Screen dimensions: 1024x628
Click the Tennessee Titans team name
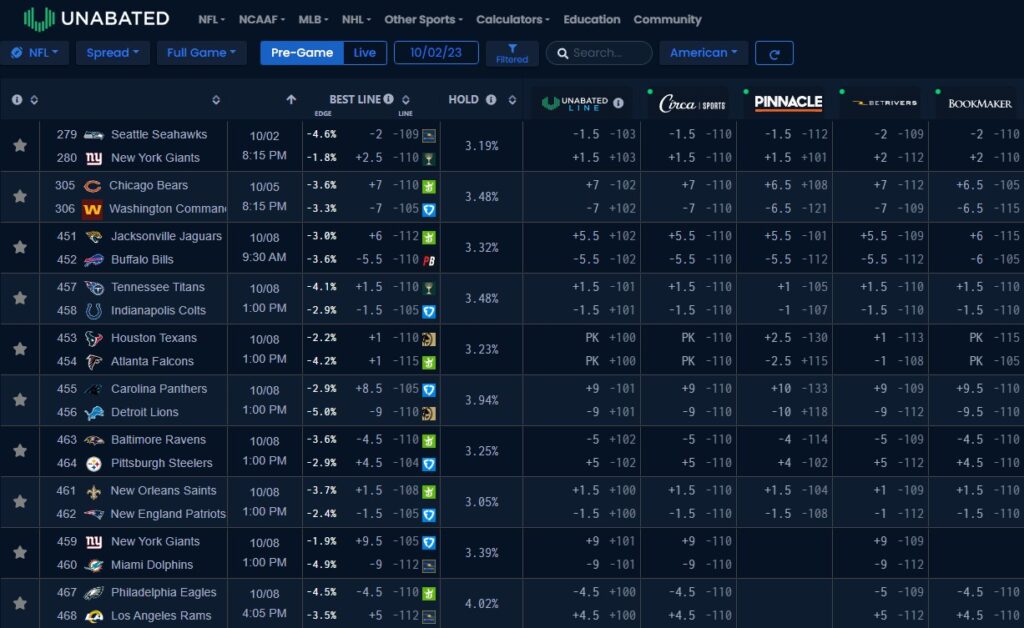(x=157, y=287)
